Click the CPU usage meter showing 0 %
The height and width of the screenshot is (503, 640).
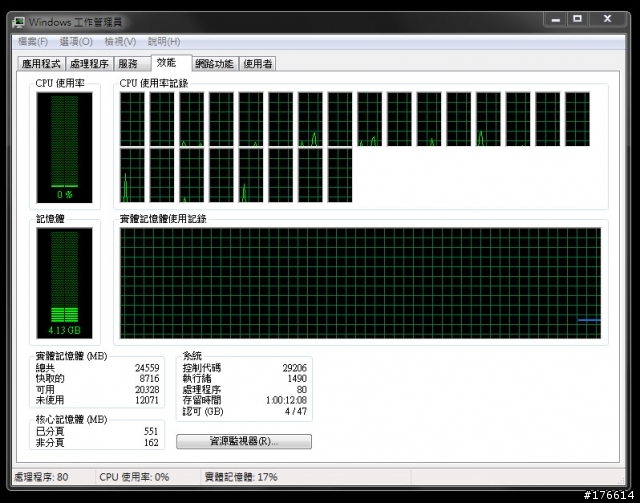pyautogui.click(x=64, y=147)
